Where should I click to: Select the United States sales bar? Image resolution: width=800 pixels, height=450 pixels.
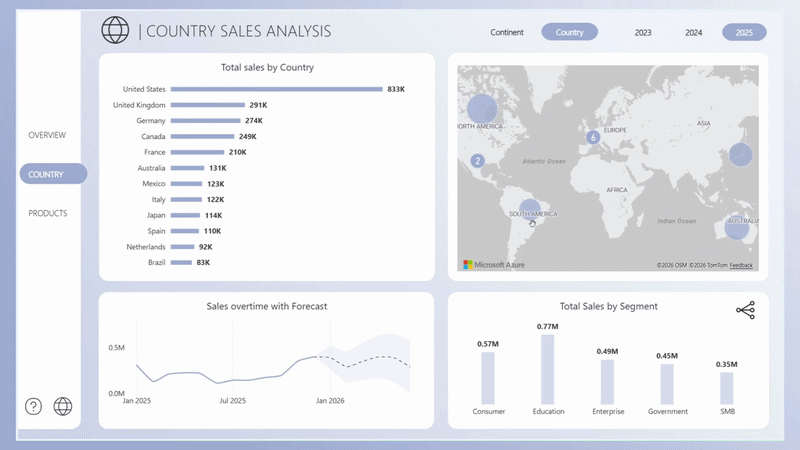pos(276,89)
